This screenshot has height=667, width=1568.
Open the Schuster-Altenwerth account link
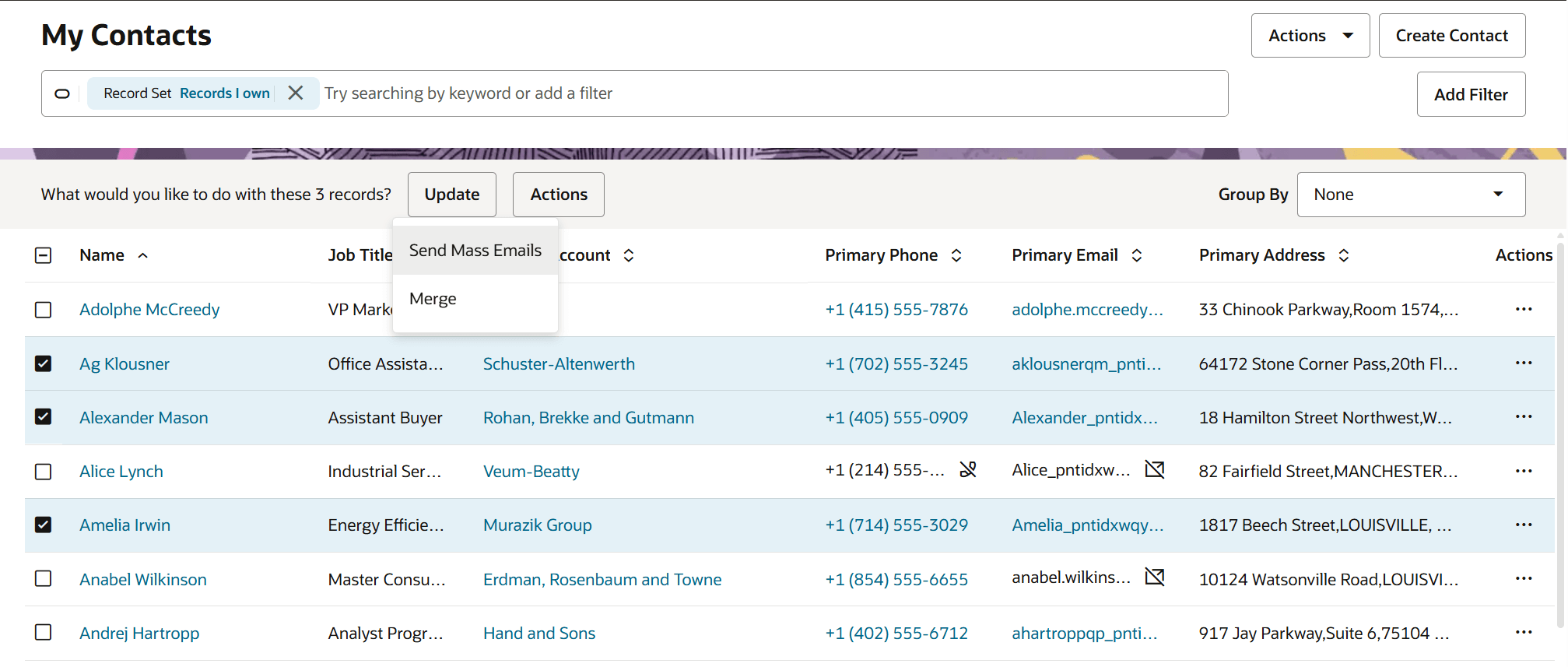coord(559,364)
